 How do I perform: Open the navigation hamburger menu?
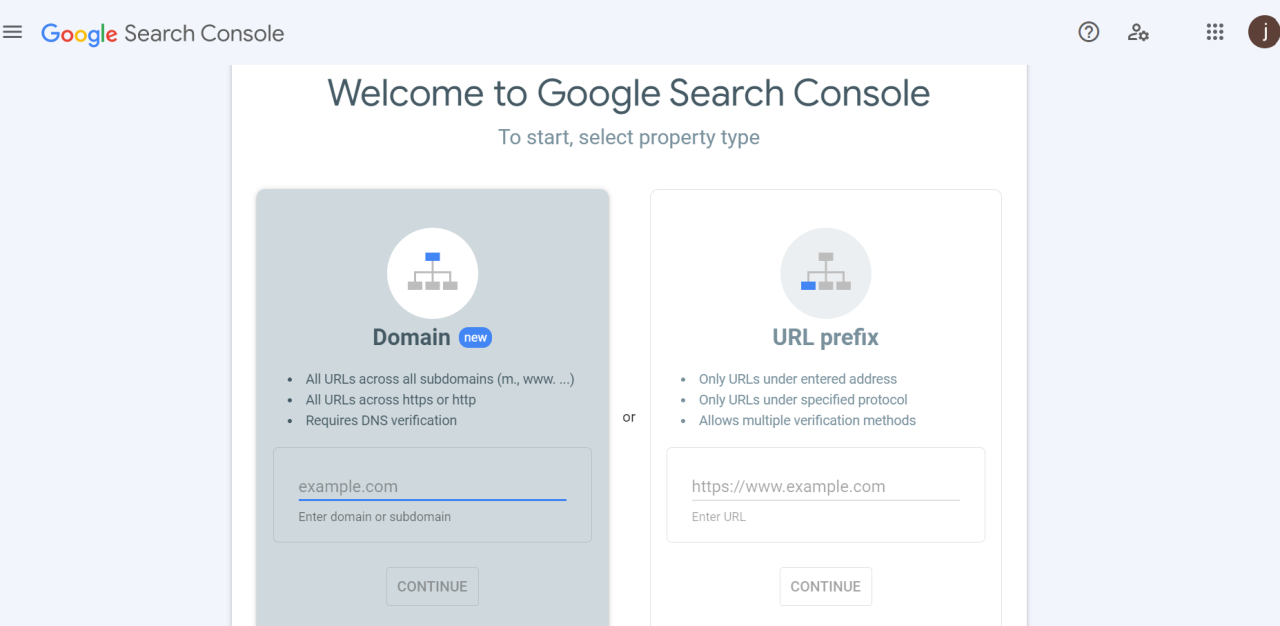point(13,31)
